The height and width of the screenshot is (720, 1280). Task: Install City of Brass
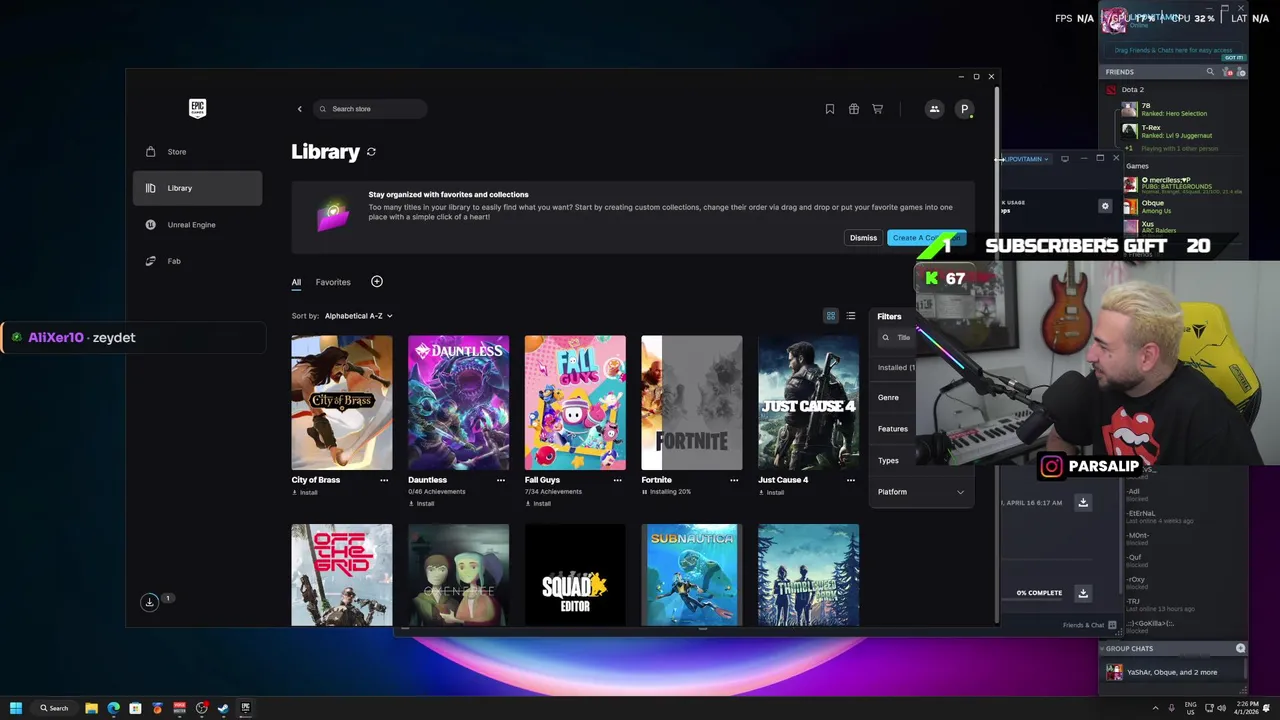(305, 492)
